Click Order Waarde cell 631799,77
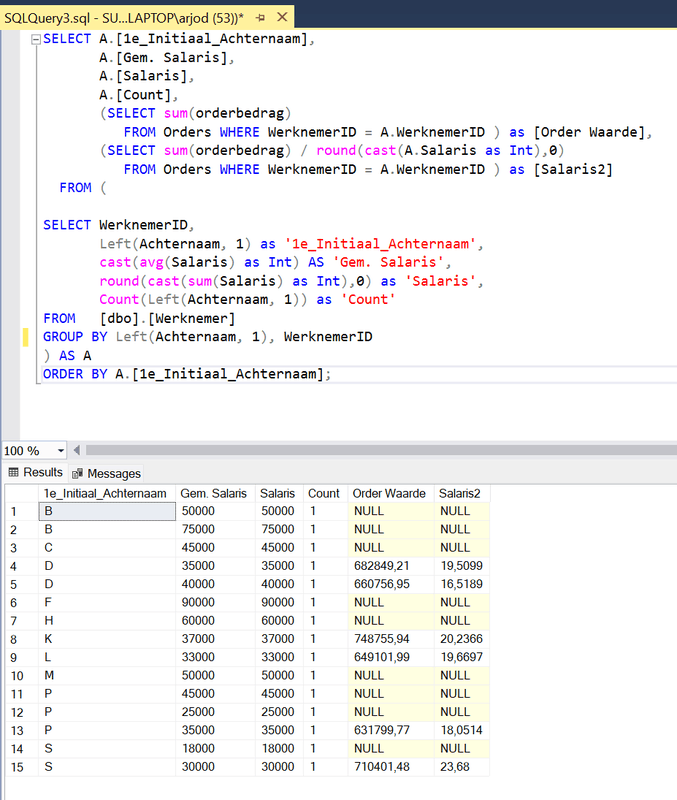Image resolution: width=677 pixels, height=800 pixels. [x=391, y=730]
